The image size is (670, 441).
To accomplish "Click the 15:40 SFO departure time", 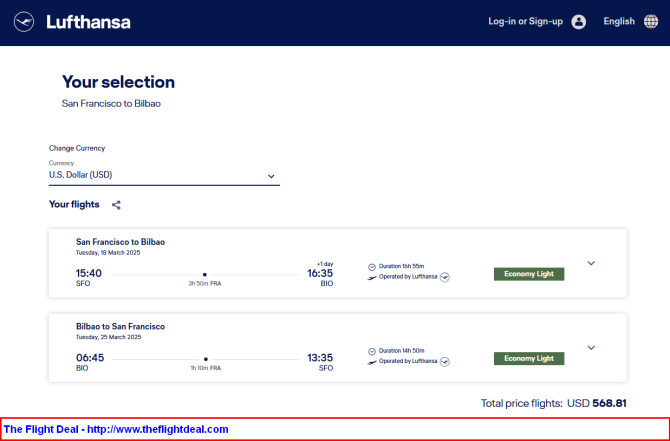I will [x=89, y=273].
